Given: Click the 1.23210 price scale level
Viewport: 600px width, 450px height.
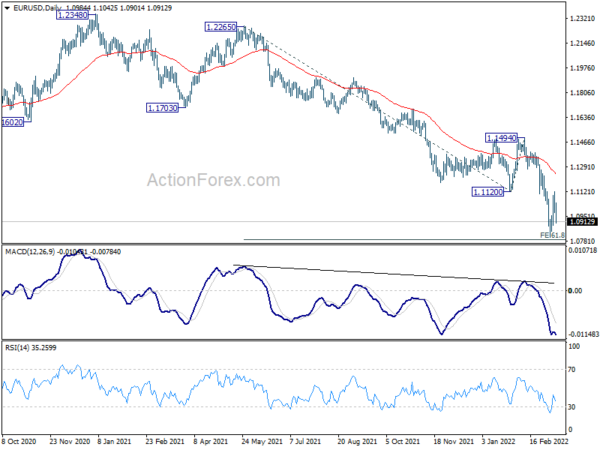Looking at the screenshot, I should 582,18.
